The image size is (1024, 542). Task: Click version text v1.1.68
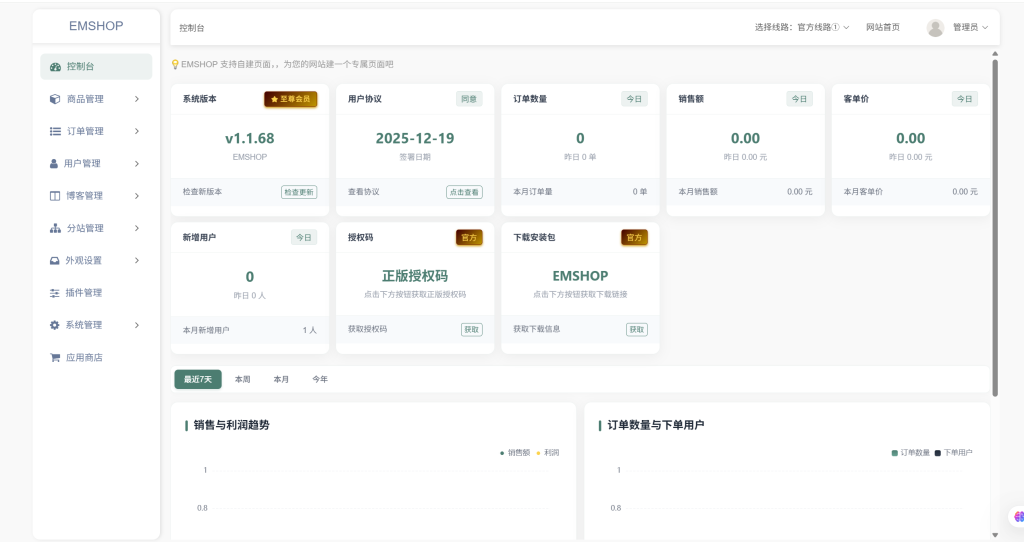click(x=249, y=138)
